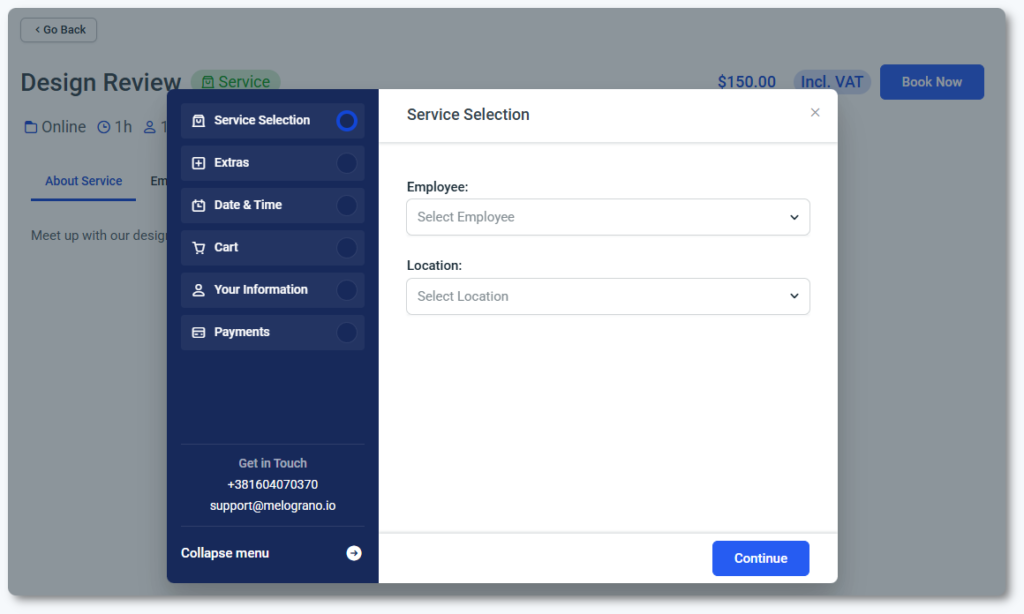Click the Date & Time calendar icon
The width and height of the screenshot is (1024, 614).
click(198, 205)
